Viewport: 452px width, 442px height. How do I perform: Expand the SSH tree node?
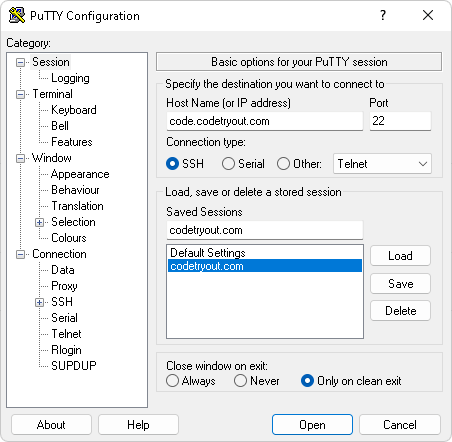pos(39,302)
